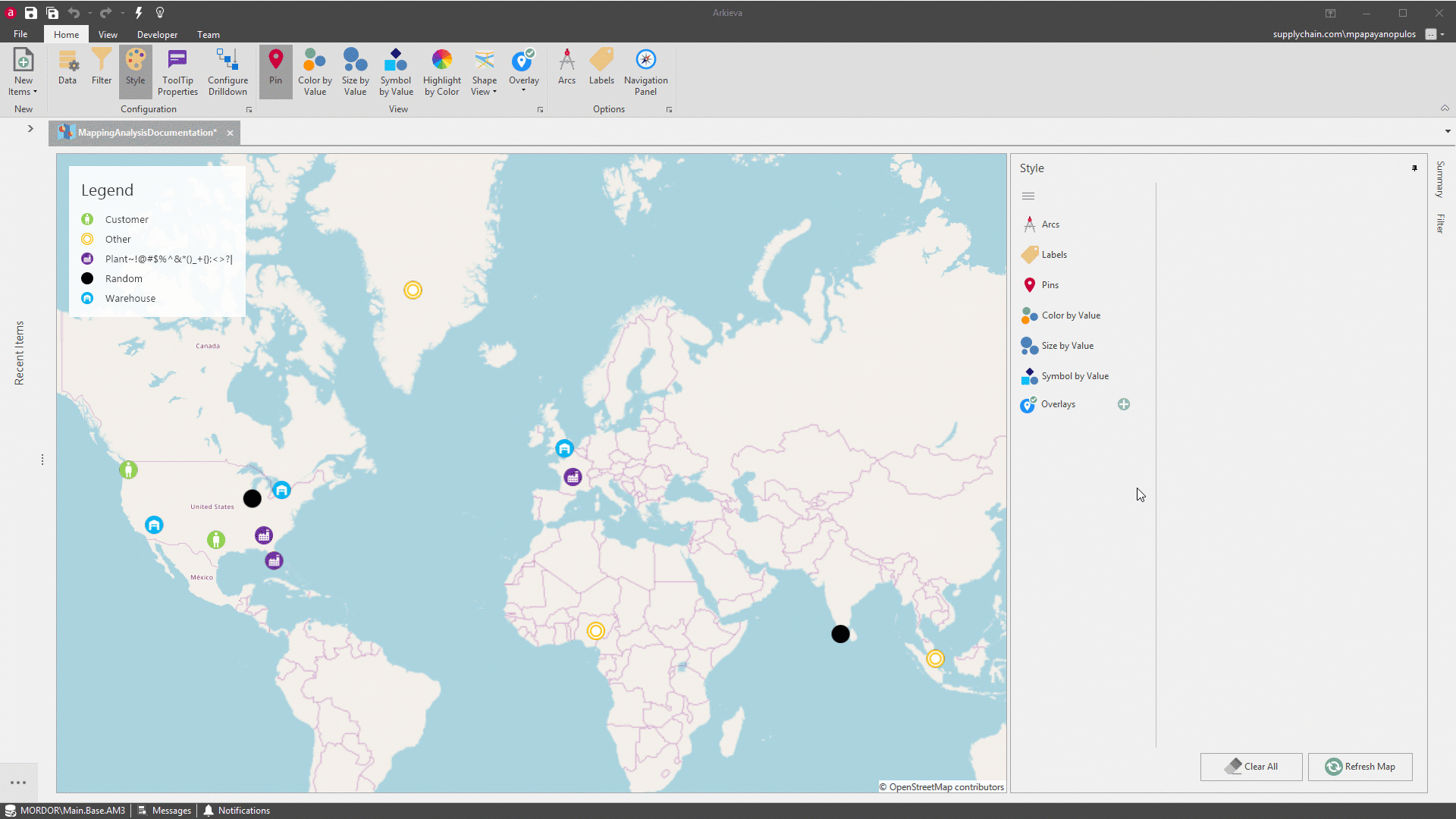
Task: Open the user account dropdown
Action: click(1442, 34)
